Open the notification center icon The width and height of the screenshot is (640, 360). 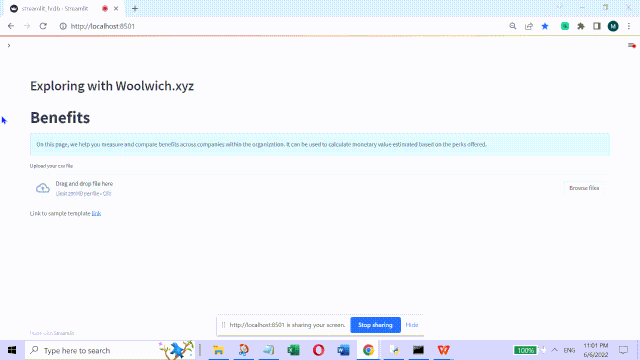click(623, 350)
